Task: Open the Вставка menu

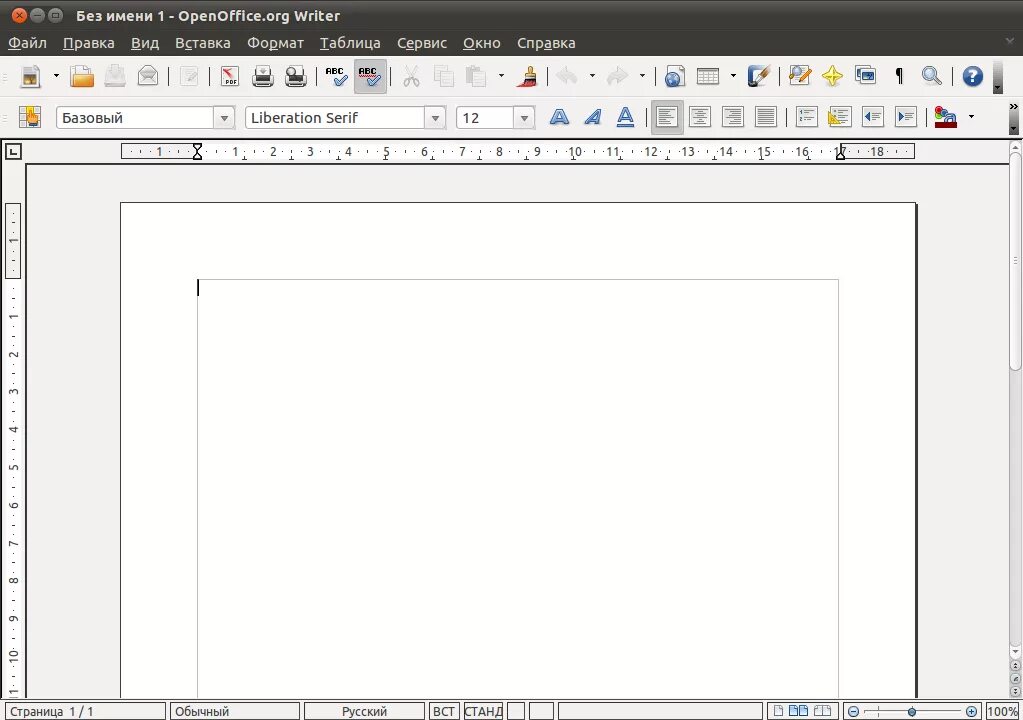Action: 203,43
